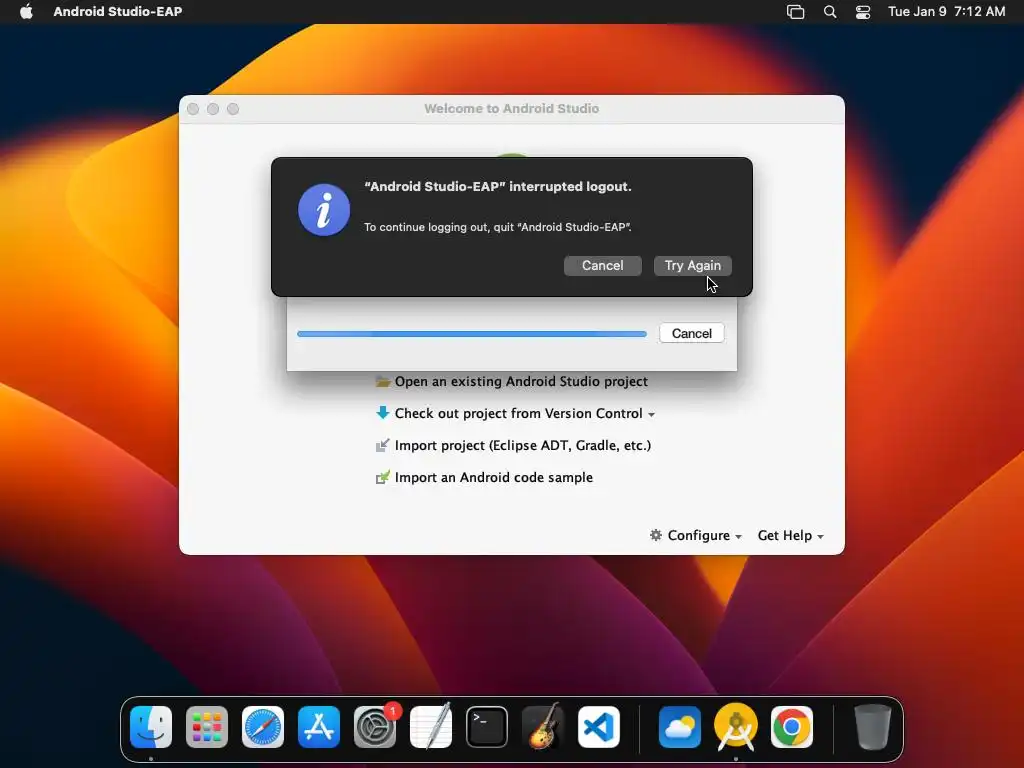
Task: Click the Import code sample icon
Action: pos(383,477)
